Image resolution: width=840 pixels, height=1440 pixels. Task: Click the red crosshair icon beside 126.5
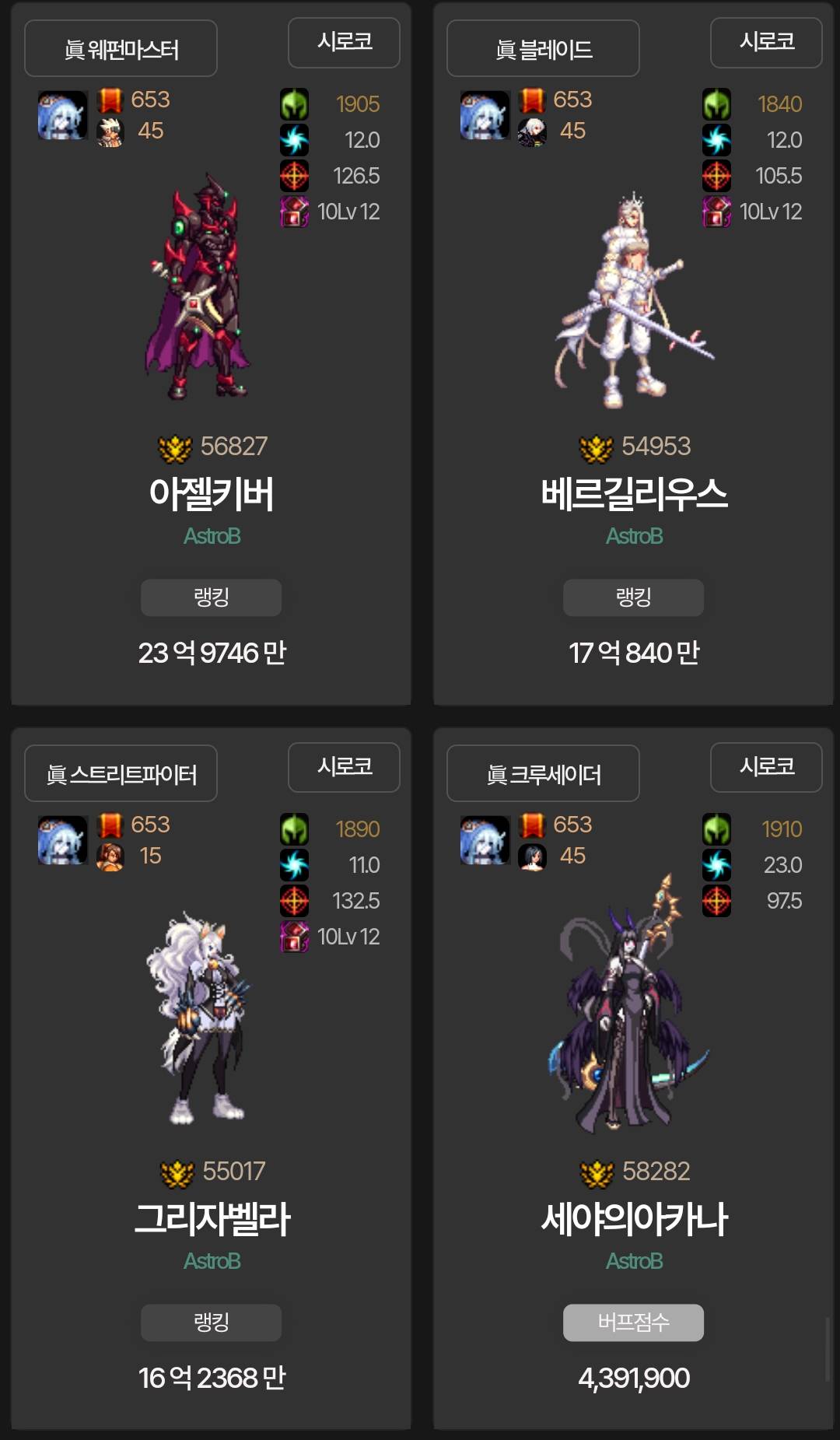point(294,176)
